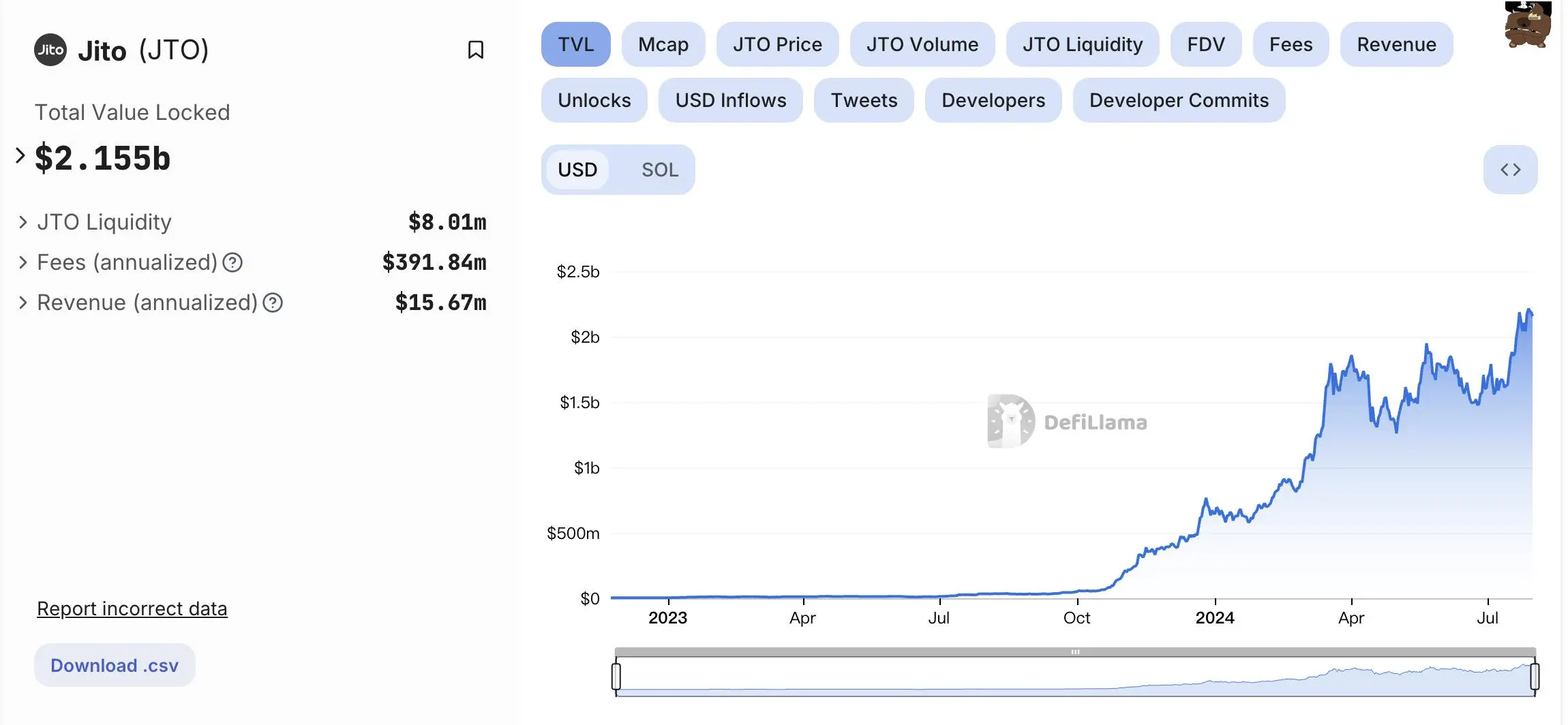Click the Revenue annualized help icon
Image resolution: width=1568 pixels, height=725 pixels.
273,303
